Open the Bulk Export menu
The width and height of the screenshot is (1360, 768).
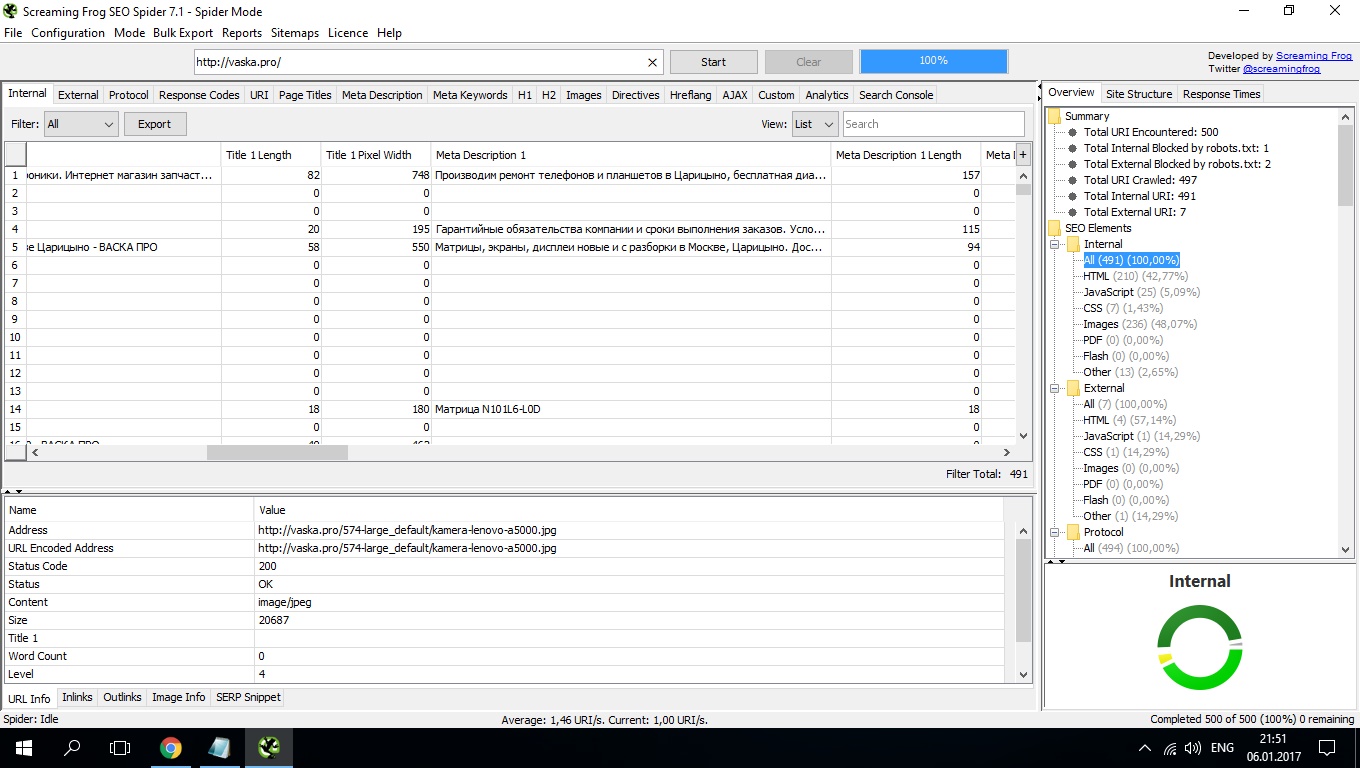[x=183, y=33]
